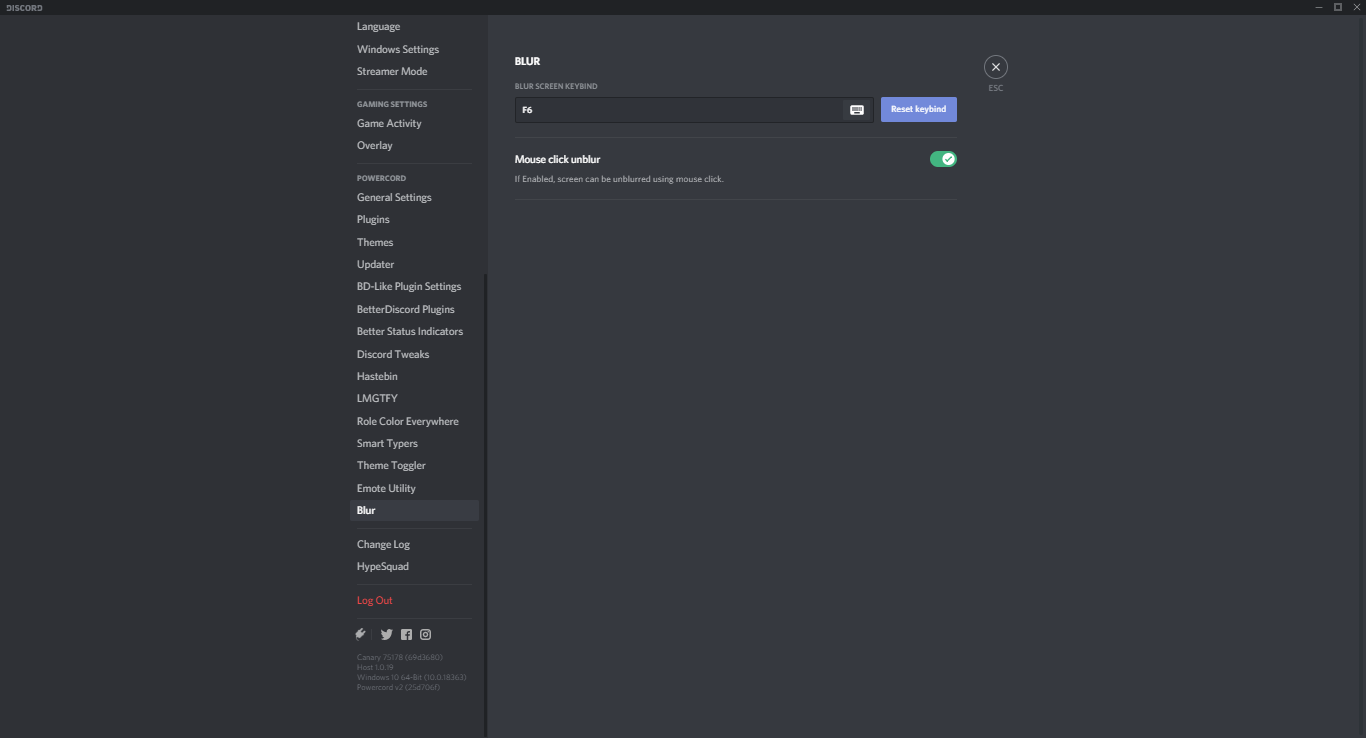This screenshot has height=738, width=1366.
Task: Click the keyboard icon in keybind field
Action: 857,110
